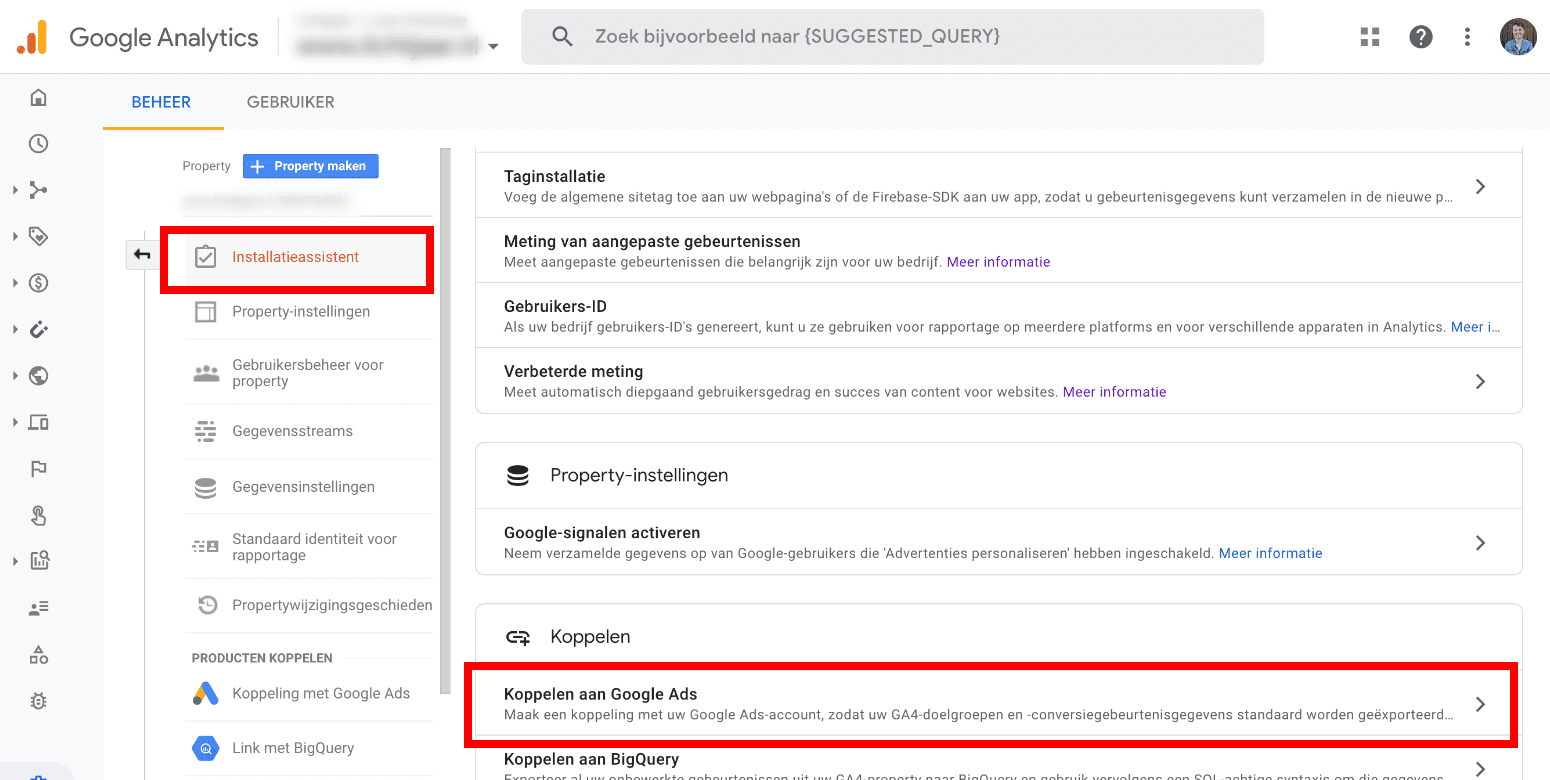Open the touch pointer events icon
Image resolution: width=1550 pixels, height=780 pixels.
38,515
